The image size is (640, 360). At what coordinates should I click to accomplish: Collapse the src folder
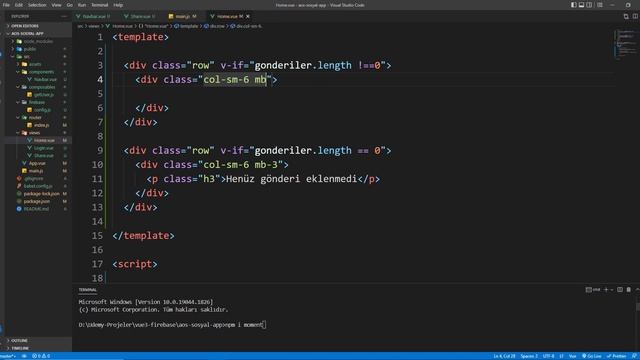tap(26, 56)
